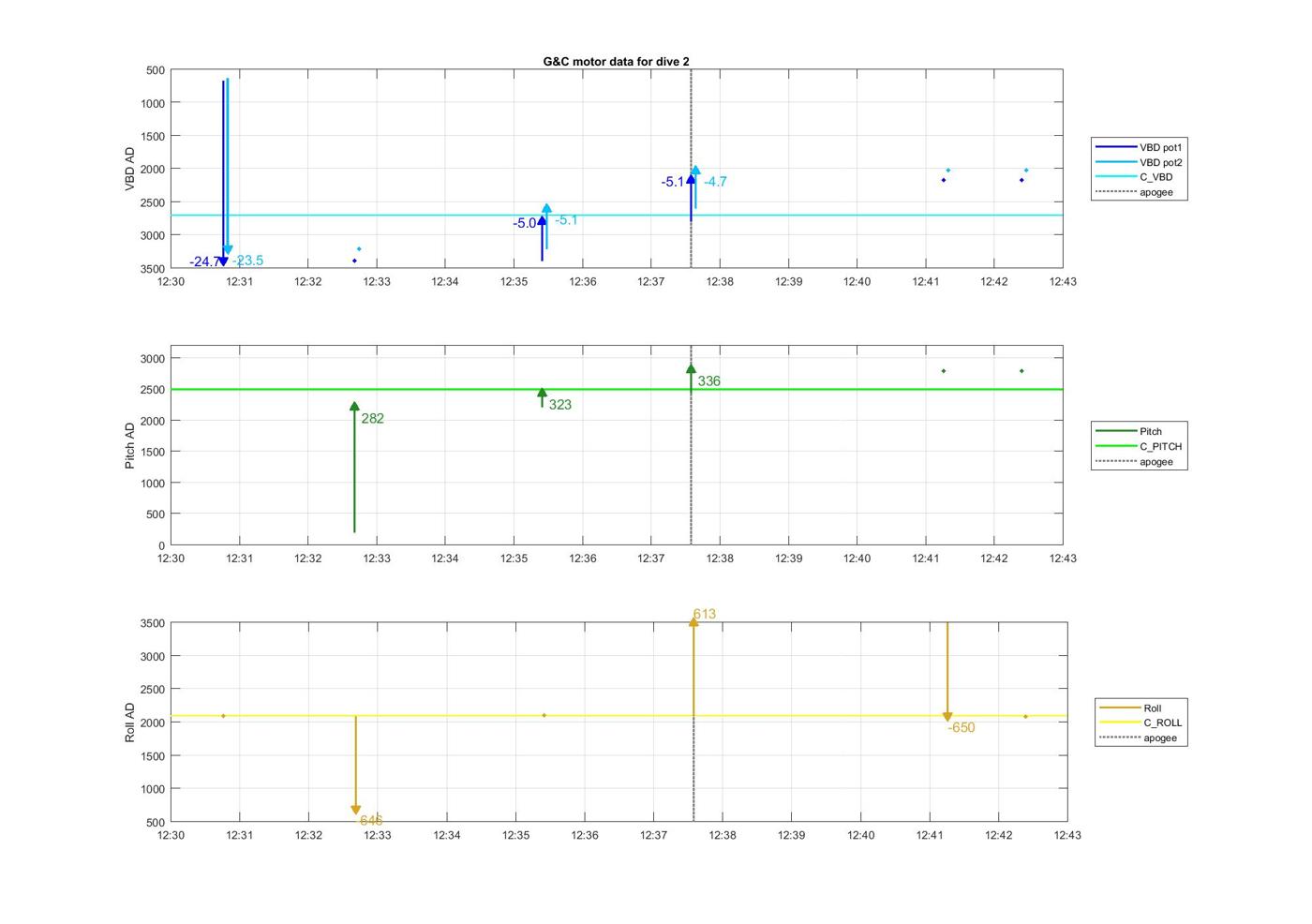Click '1000' tick on the Roll AD axis

tap(154, 789)
